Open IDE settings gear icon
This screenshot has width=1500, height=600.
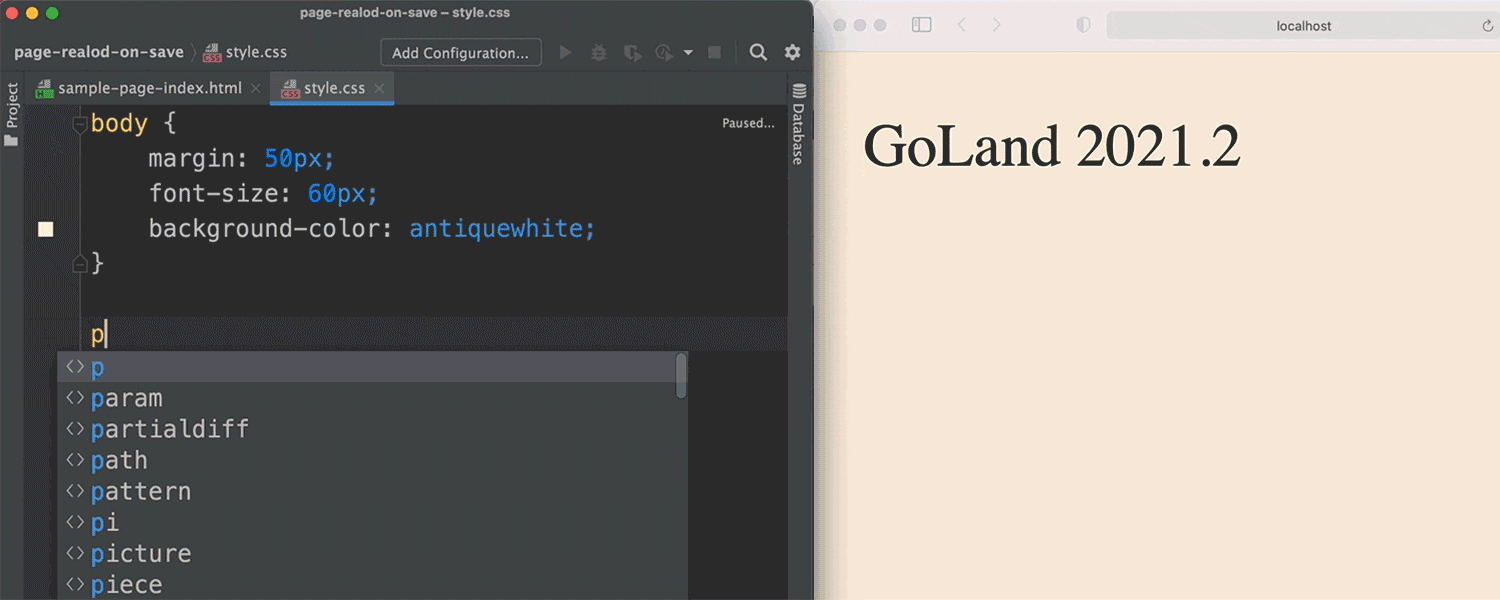point(792,53)
